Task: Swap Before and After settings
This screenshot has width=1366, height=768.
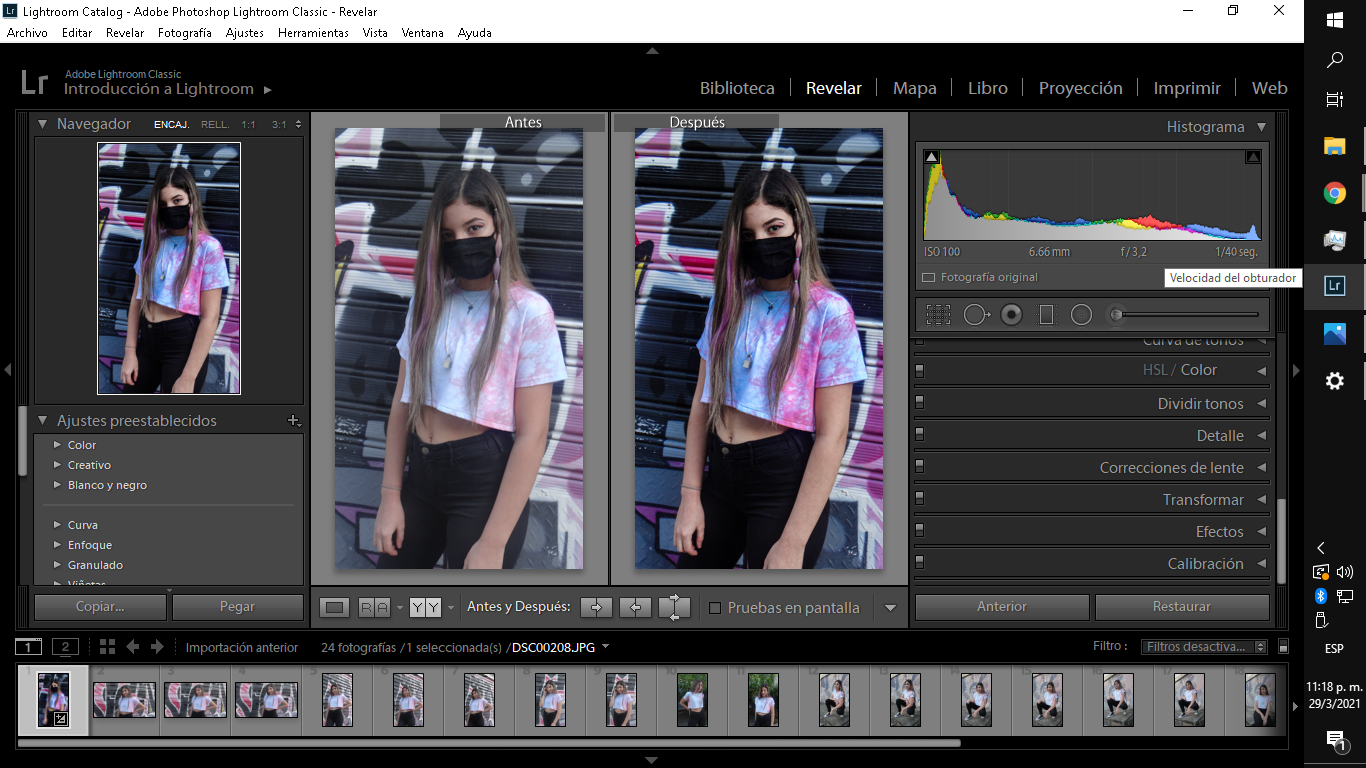Action: (x=674, y=607)
